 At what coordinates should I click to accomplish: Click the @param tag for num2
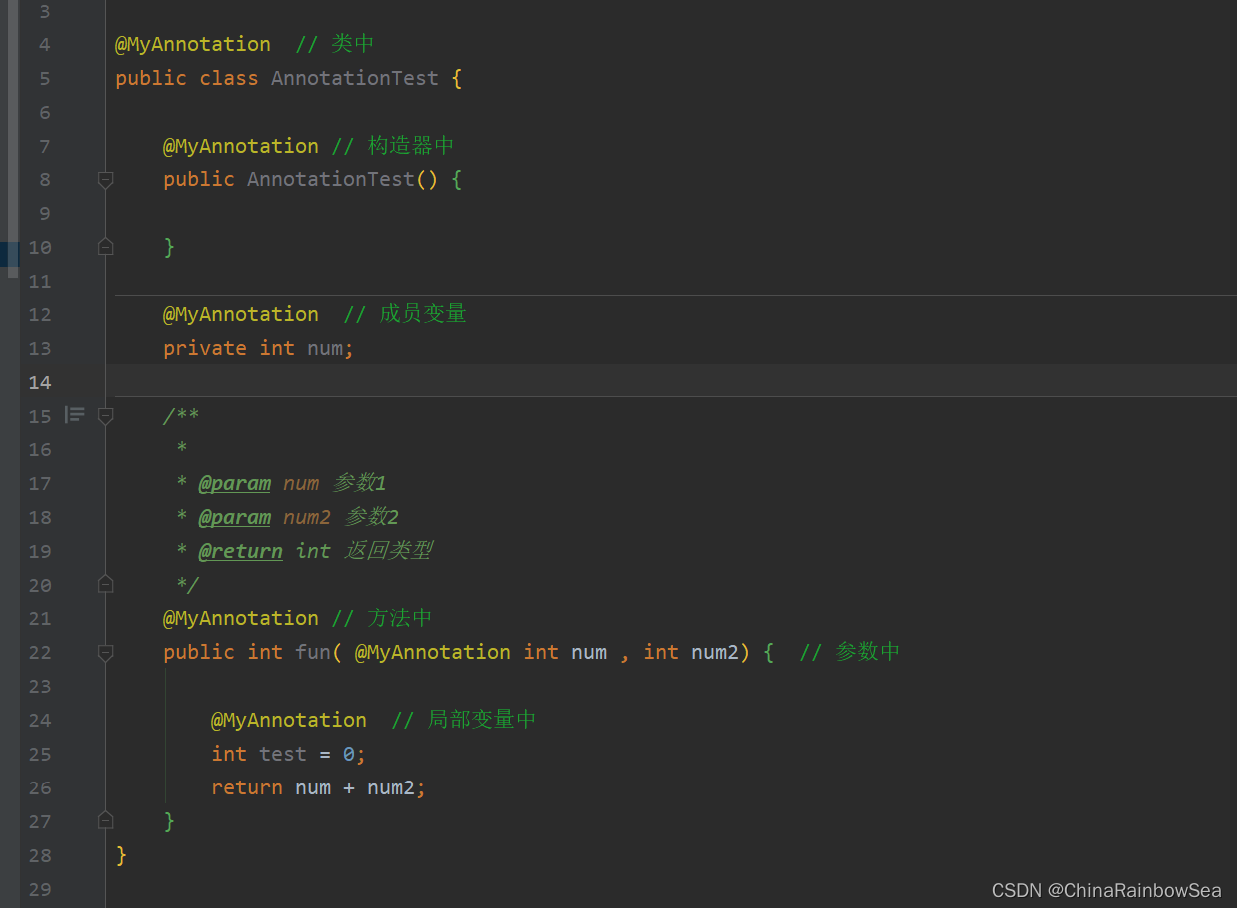tap(235, 517)
